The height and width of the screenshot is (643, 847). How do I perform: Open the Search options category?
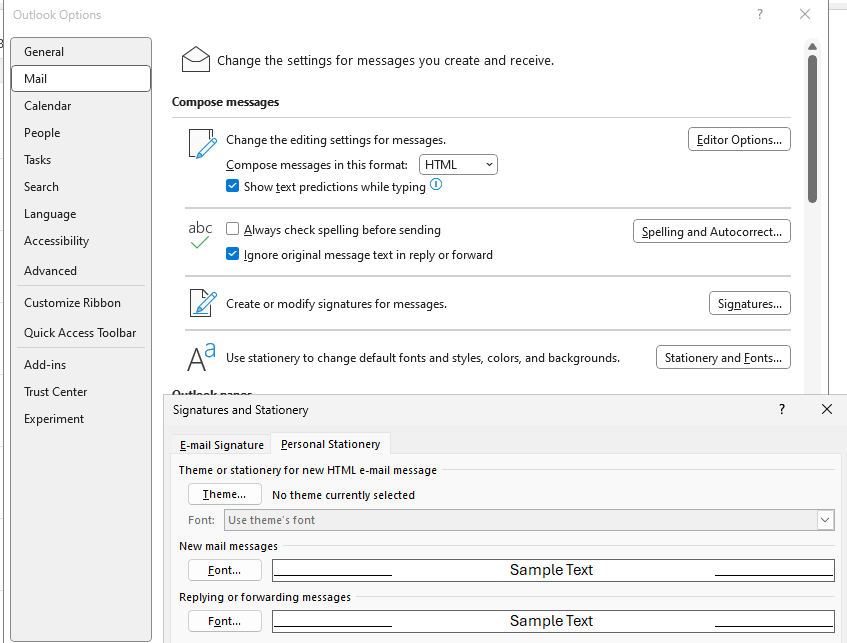(81, 187)
